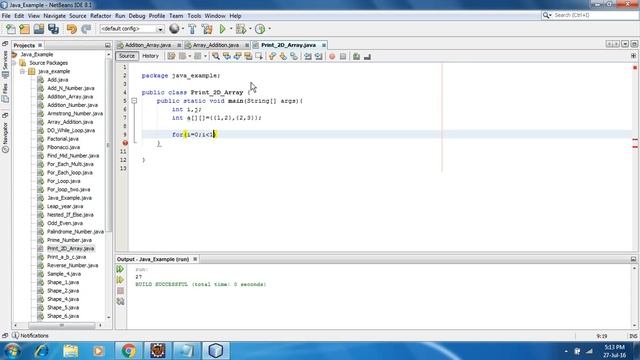Screen dimensions: 640x360
Task: Click the red Stop icon in the Output panel
Action: point(120,291)
